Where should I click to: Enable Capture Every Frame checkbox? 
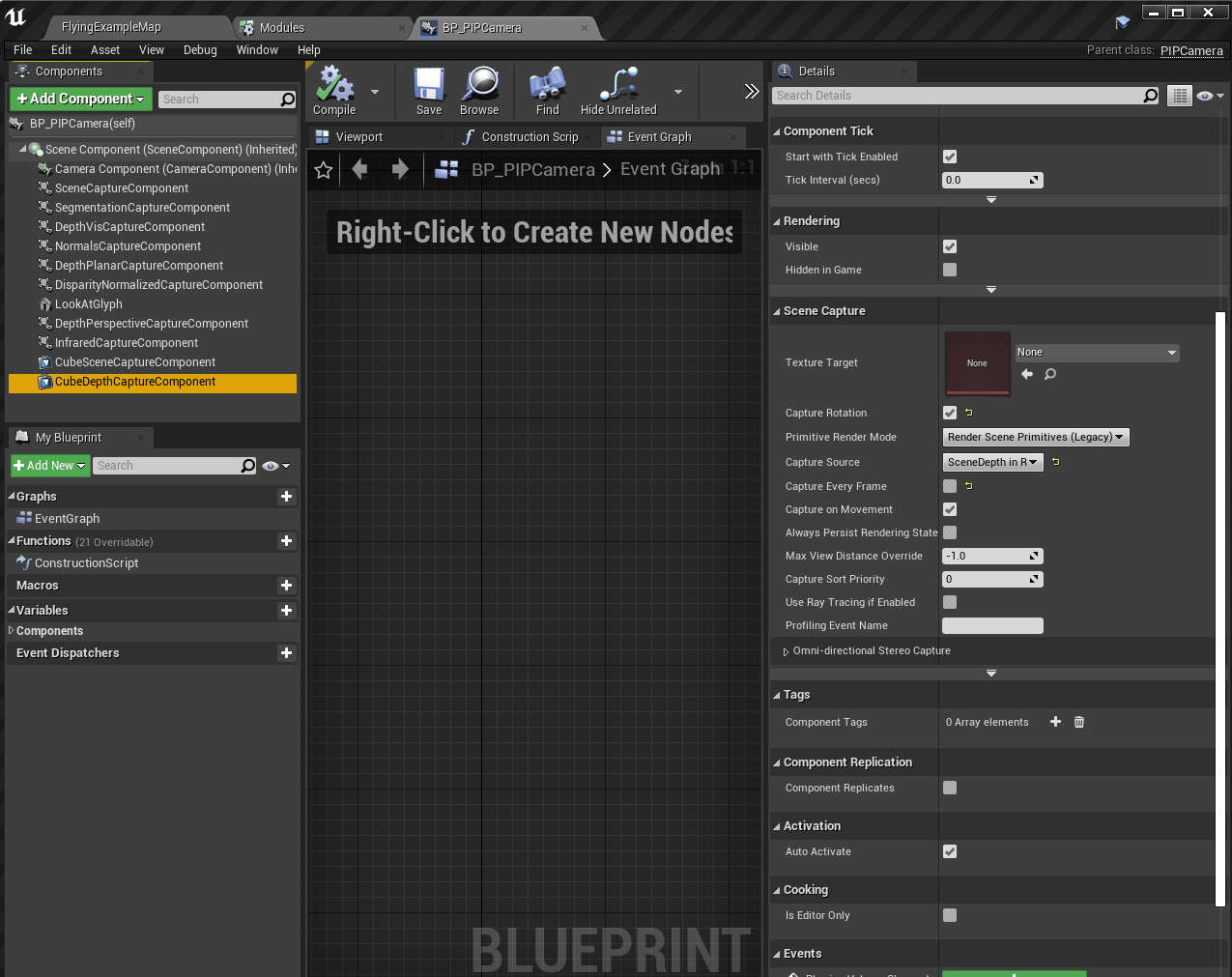pyautogui.click(x=950, y=486)
